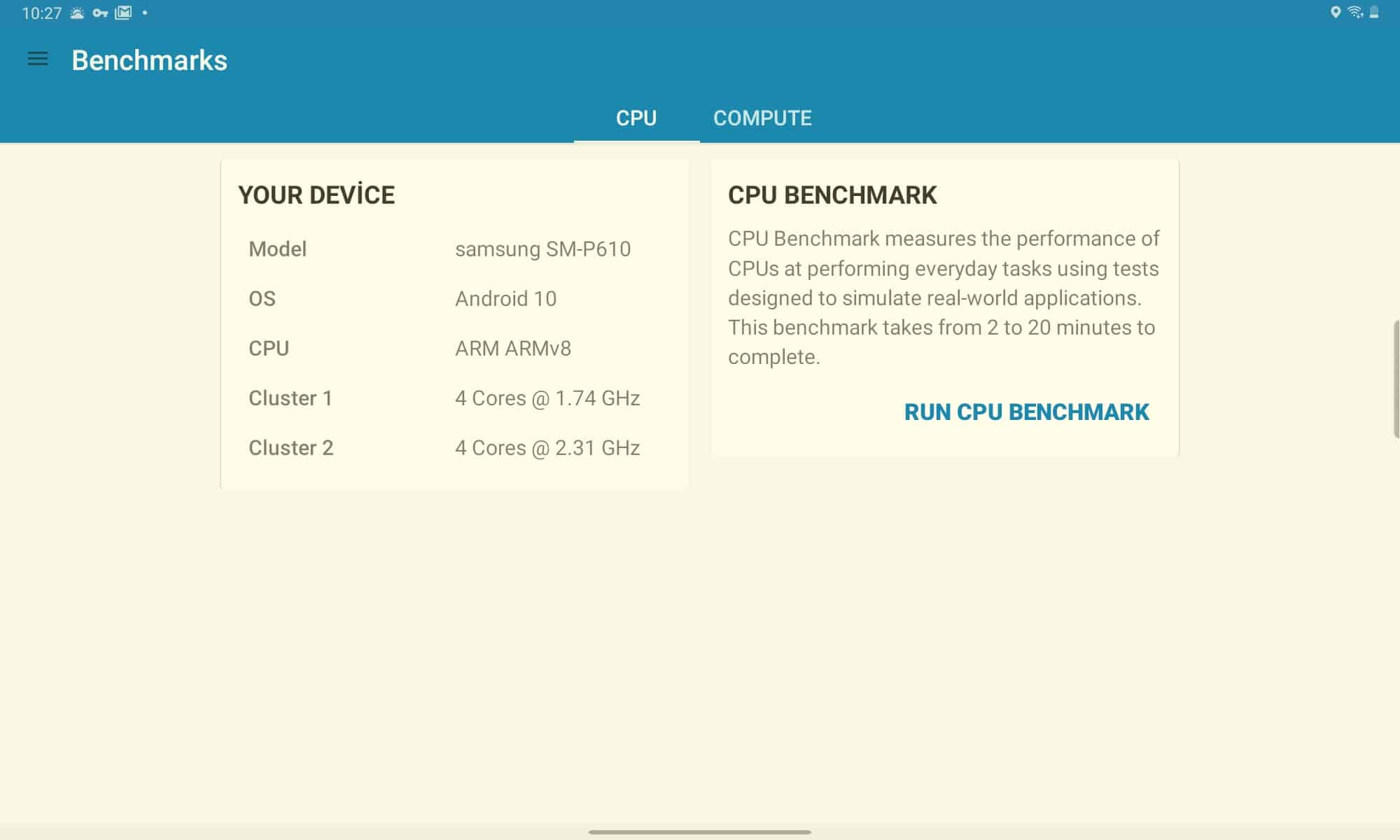1400x840 pixels.
Task: Switch to the CPU tab
Action: pyautogui.click(x=636, y=118)
